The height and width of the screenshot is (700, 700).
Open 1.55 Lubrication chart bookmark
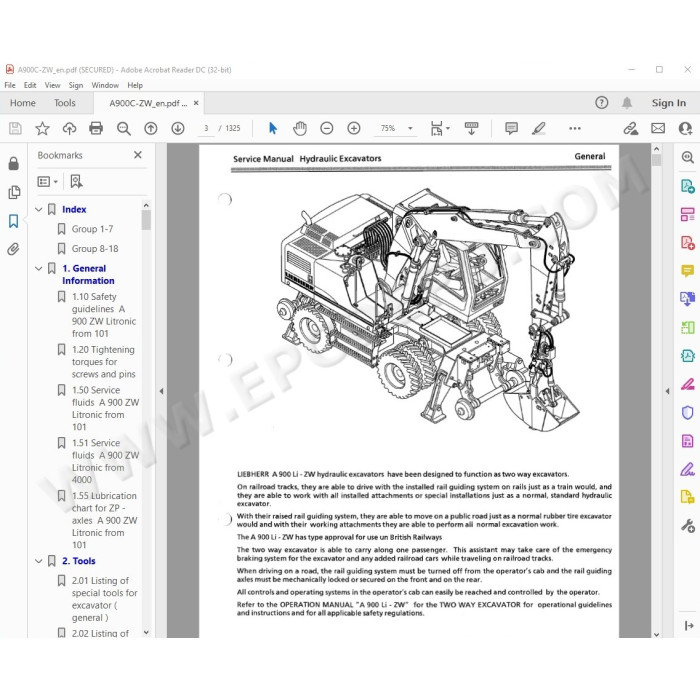104,521
